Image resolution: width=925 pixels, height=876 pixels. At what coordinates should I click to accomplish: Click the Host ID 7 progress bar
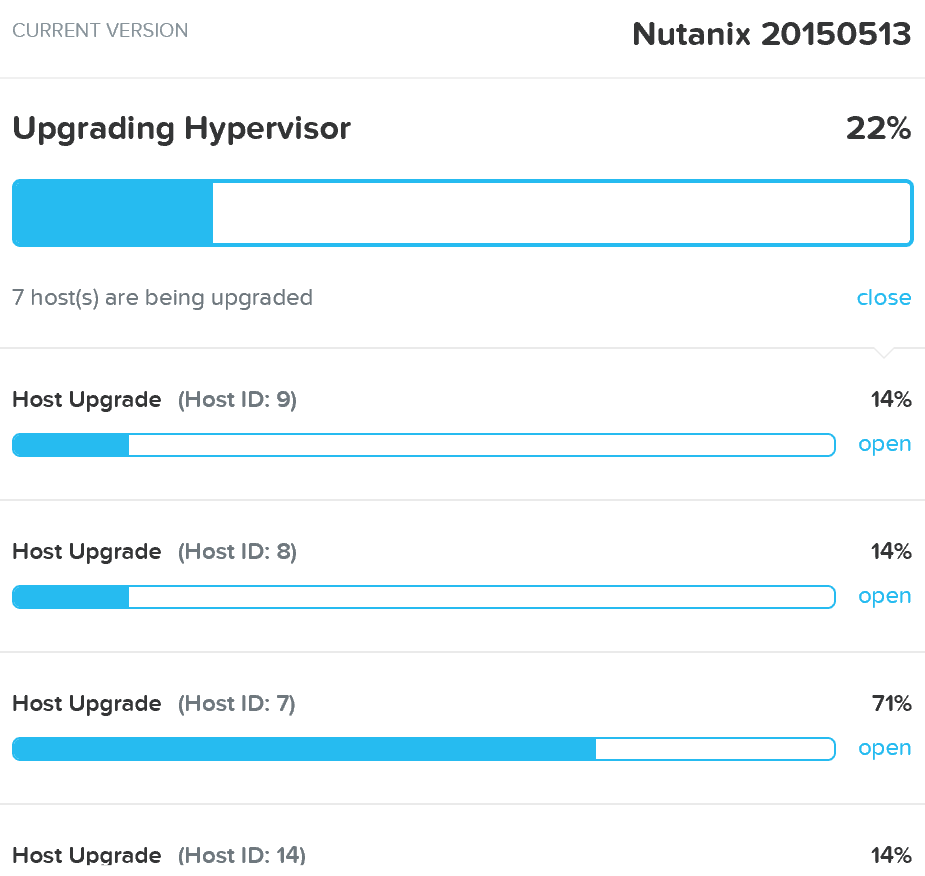point(423,748)
